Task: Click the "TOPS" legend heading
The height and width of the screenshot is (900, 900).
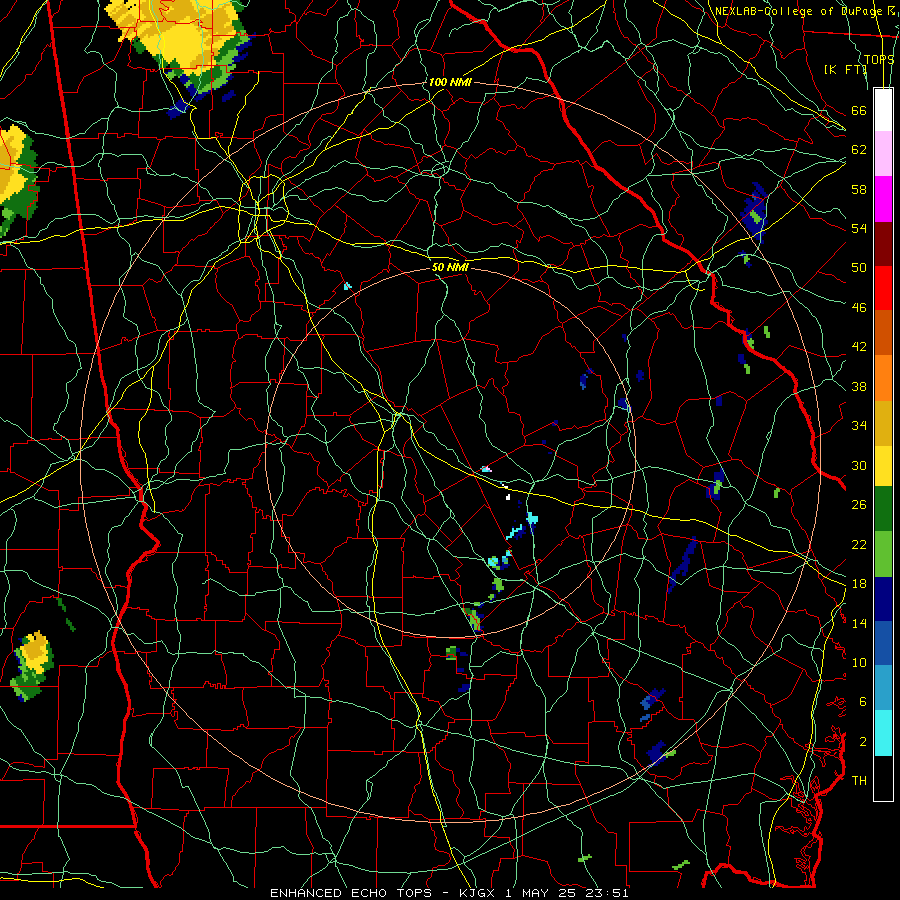Action: point(879,59)
